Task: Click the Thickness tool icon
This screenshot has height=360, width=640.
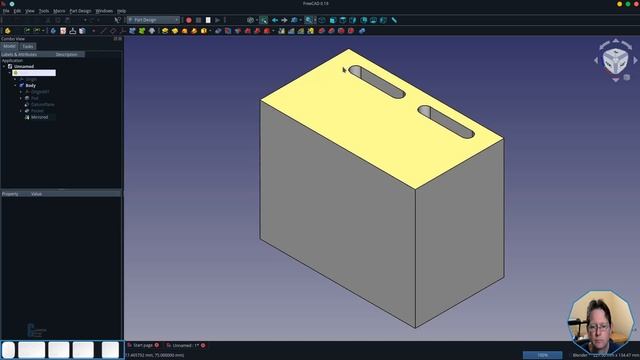Action: [351, 31]
